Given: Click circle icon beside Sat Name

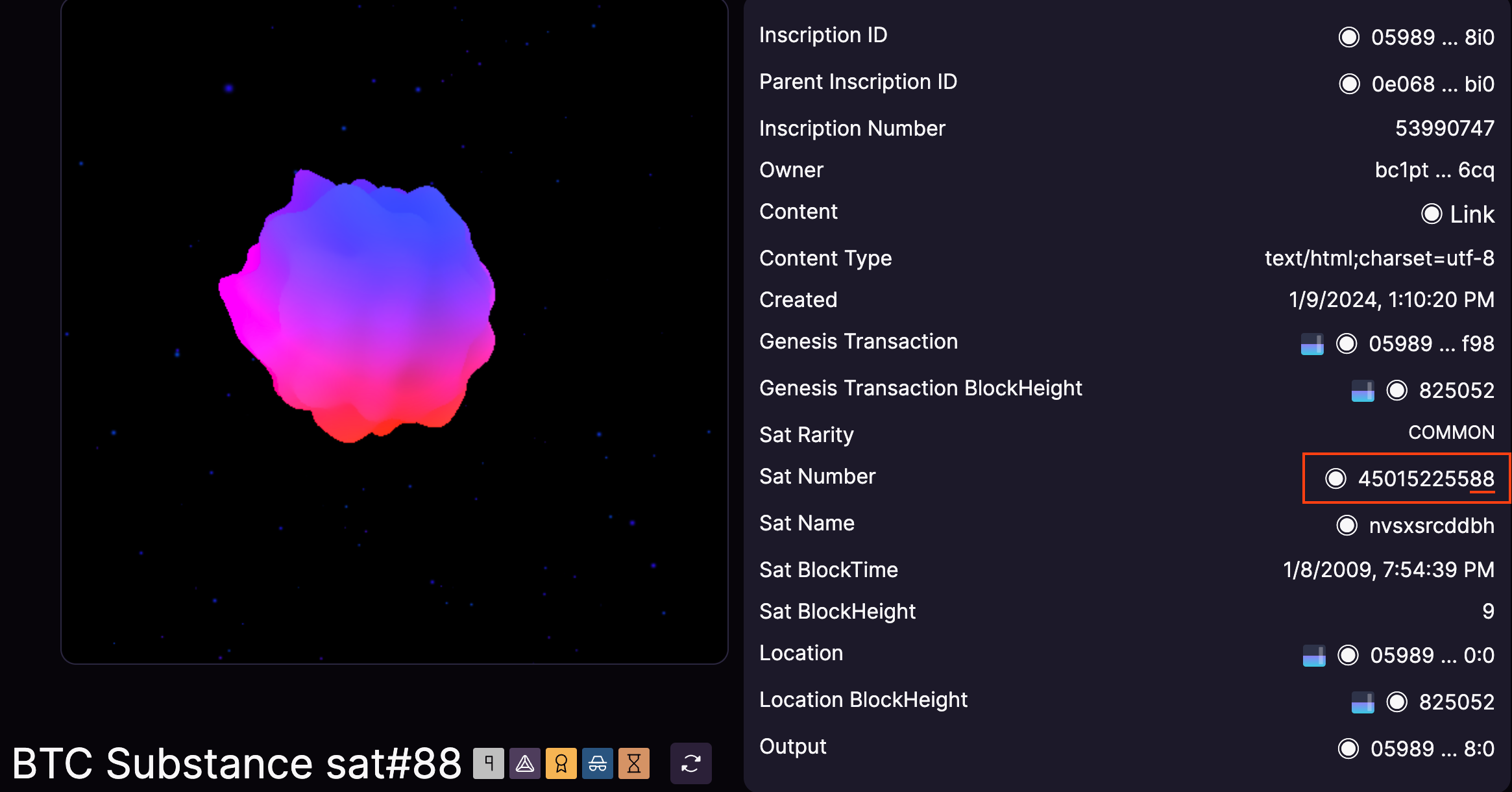Looking at the screenshot, I should (1347, 526).
